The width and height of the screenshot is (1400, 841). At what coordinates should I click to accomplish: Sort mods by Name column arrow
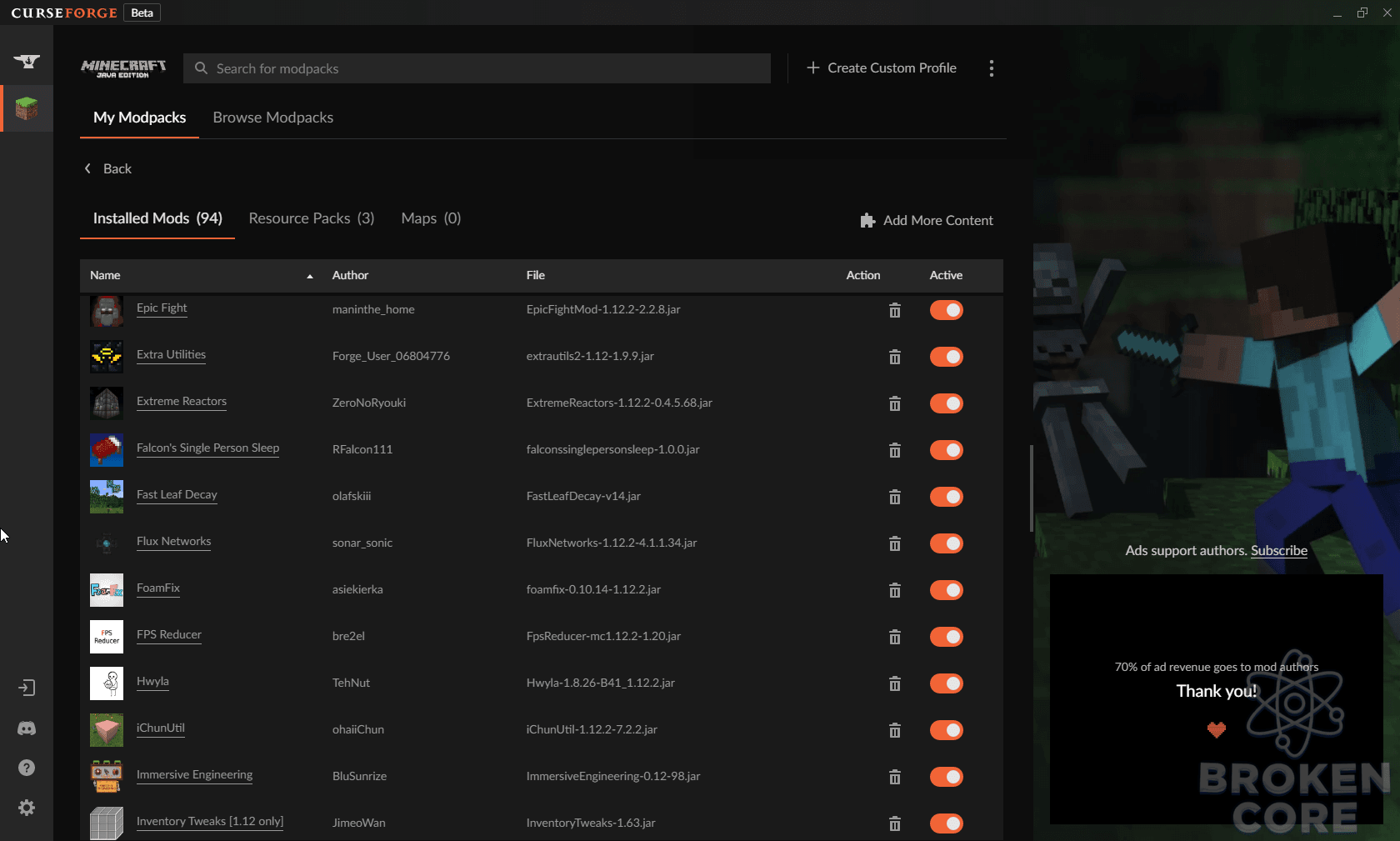pyautogui.click(x=310, y=276)
